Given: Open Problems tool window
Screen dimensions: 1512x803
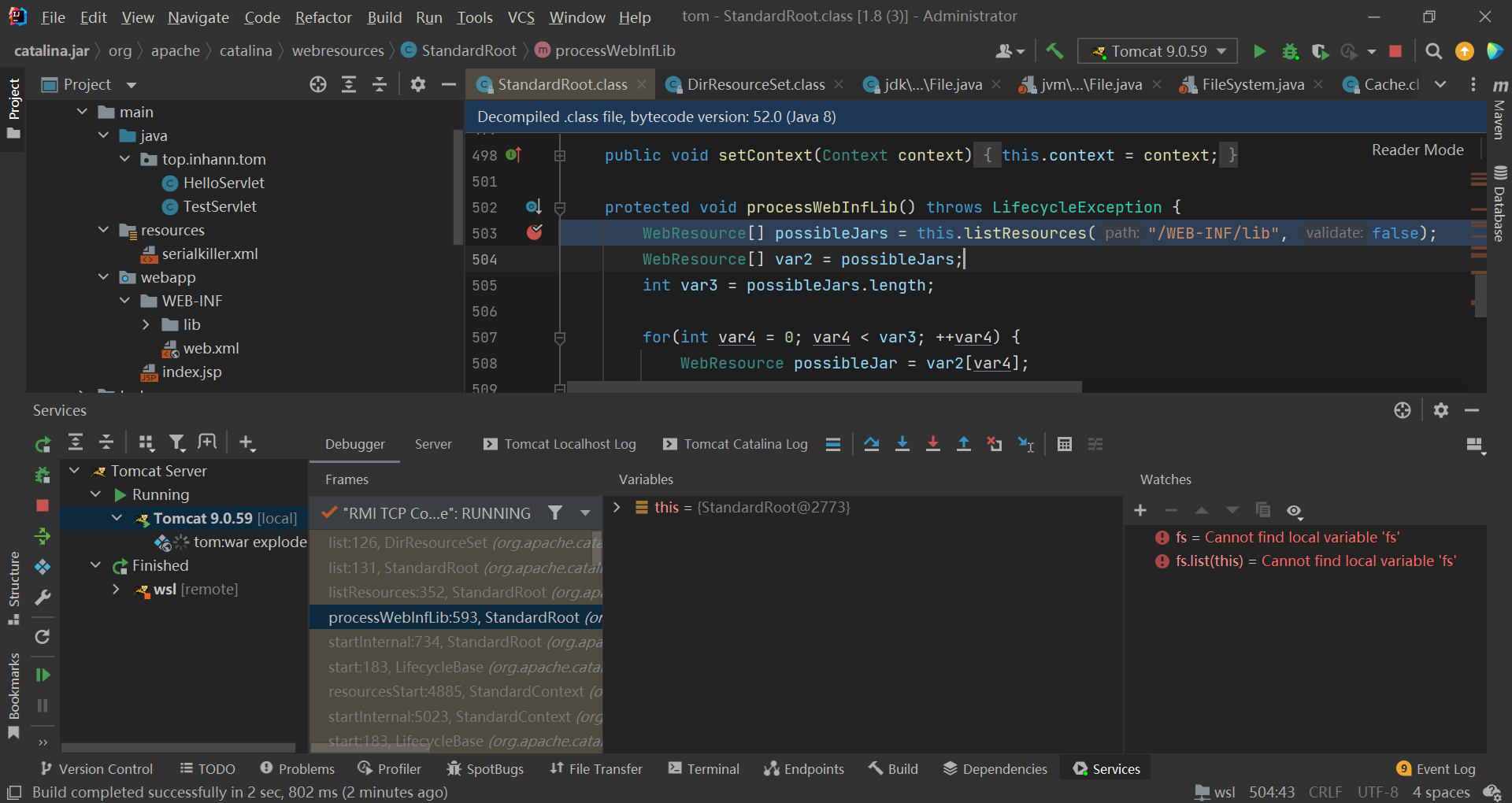Looking at the screenshot, I should point(297,769).
